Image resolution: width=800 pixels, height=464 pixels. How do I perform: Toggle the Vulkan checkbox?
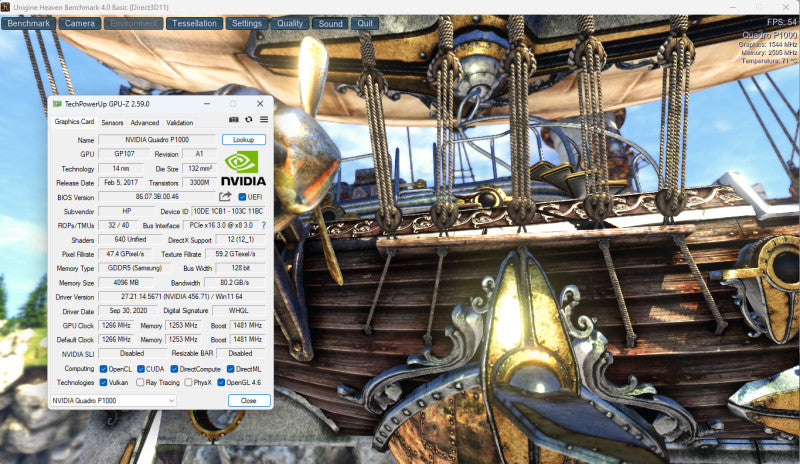[x=104, y=382]
